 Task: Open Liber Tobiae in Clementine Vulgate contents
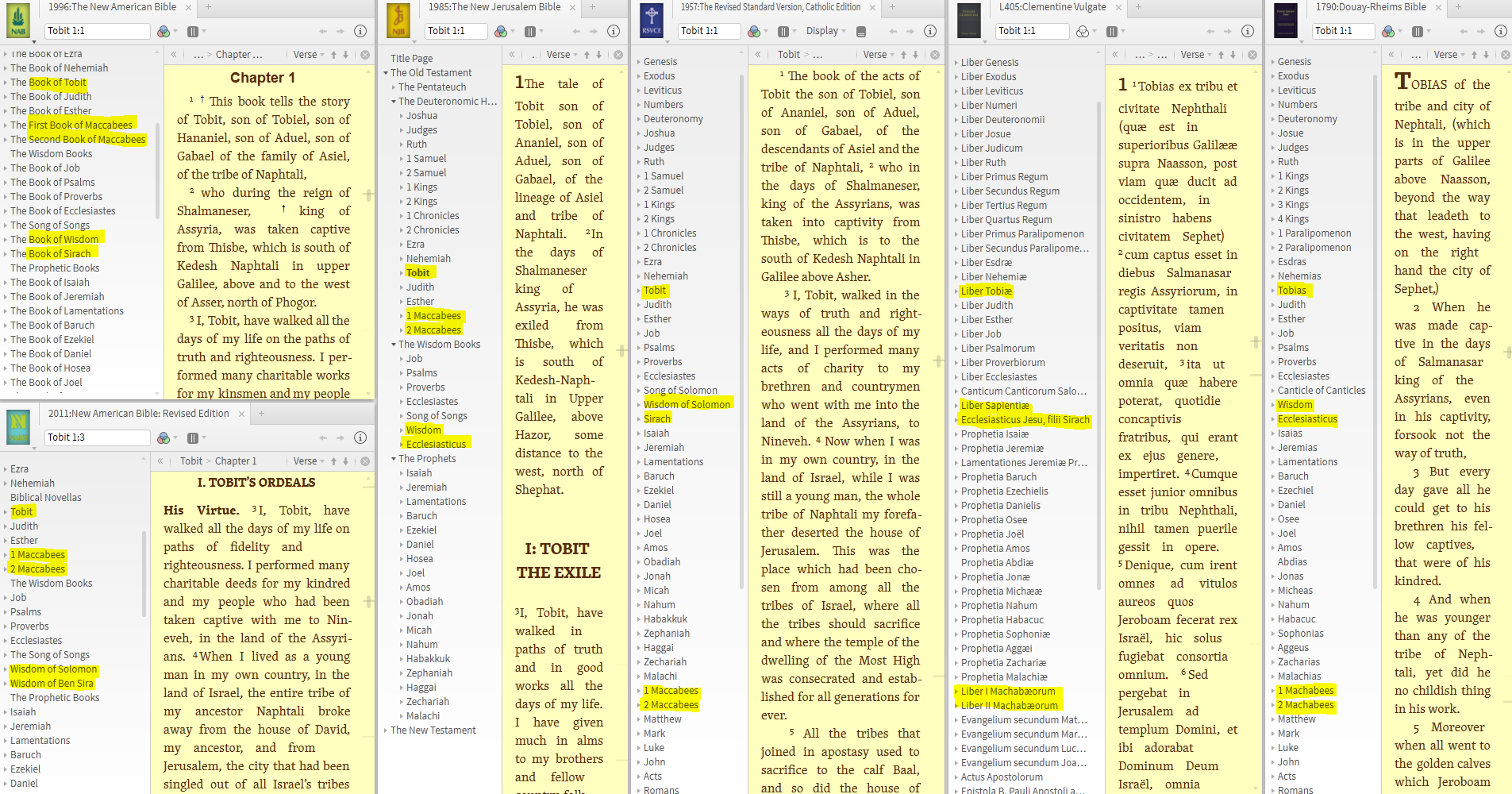987,291
